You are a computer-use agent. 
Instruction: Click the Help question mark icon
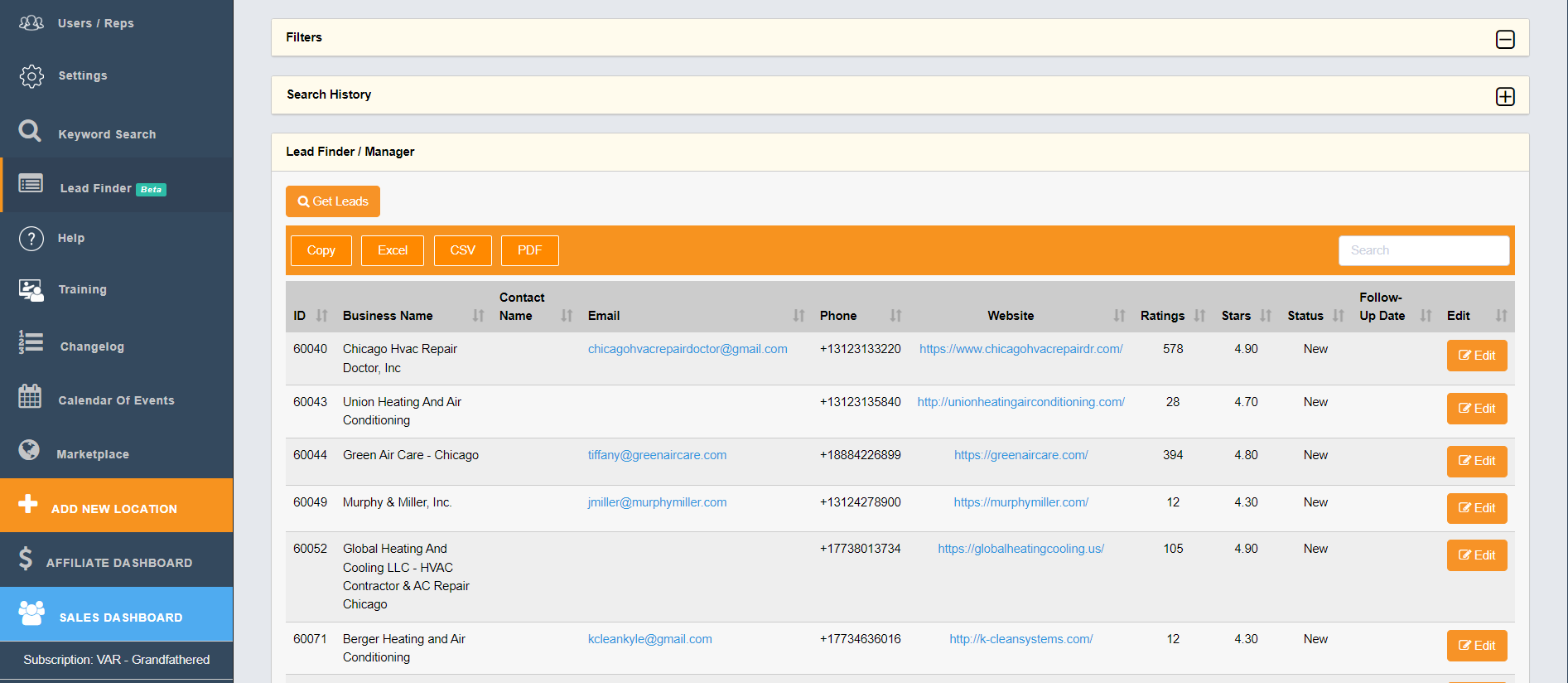point(31,238)
